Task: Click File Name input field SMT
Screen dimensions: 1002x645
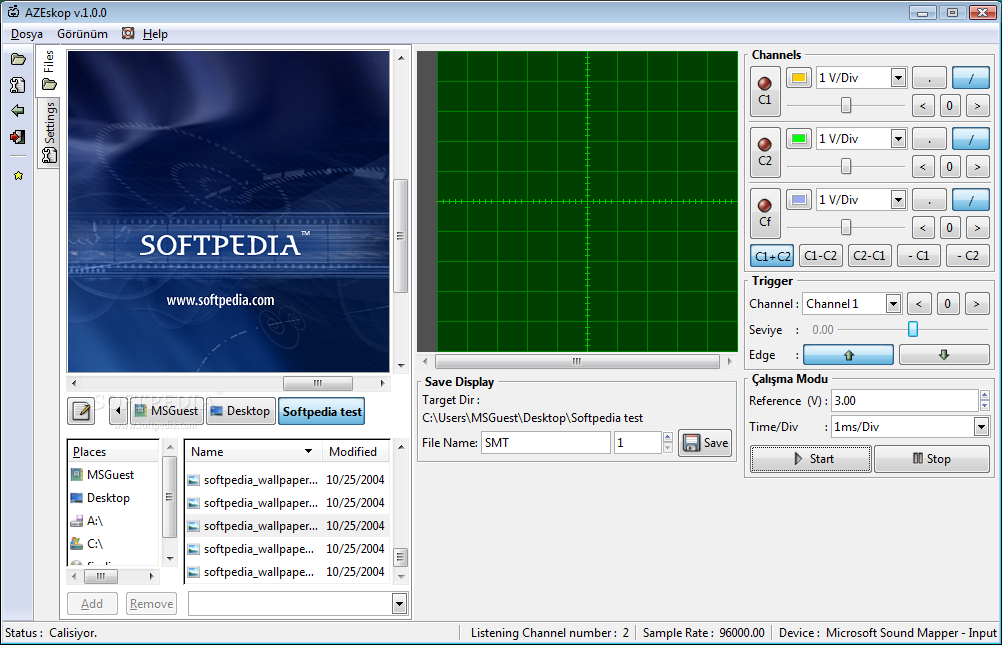Action: click(x=546, y=442)
